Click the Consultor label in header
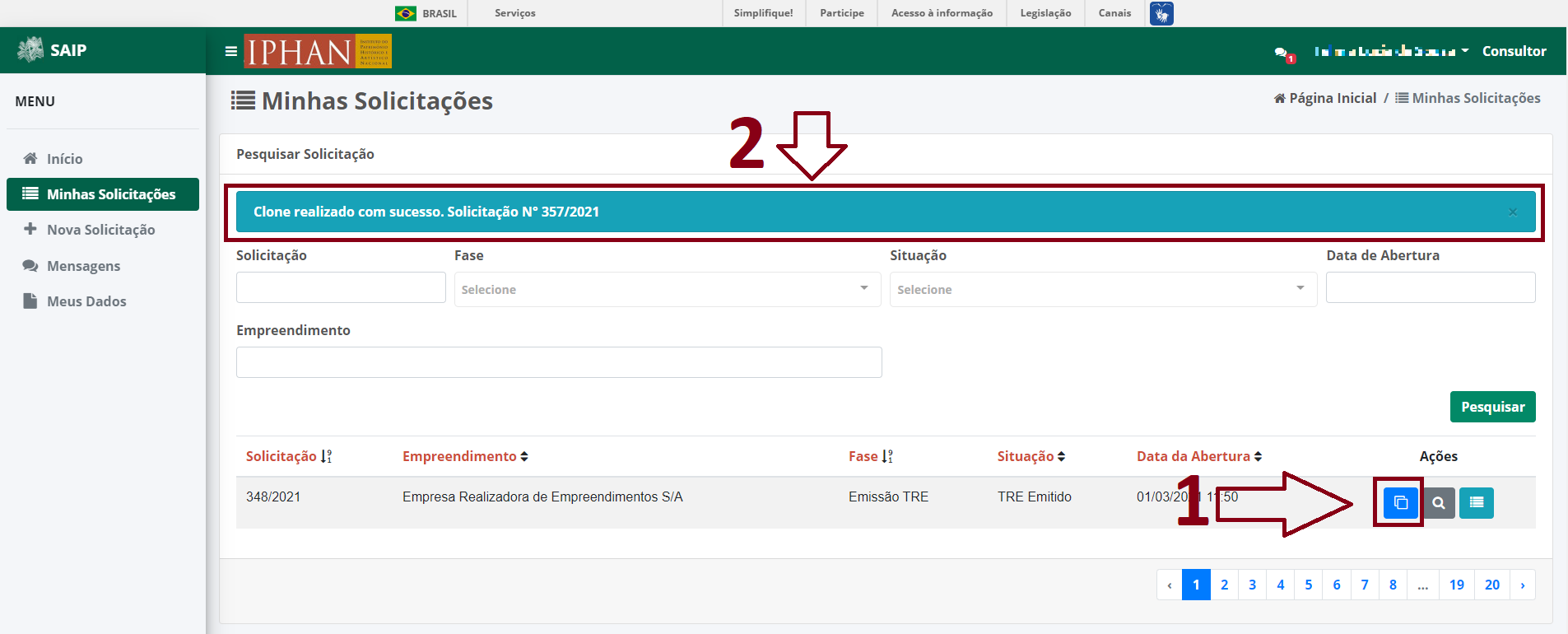The height and width of the screenshot is (634, 1568). 1514,51
